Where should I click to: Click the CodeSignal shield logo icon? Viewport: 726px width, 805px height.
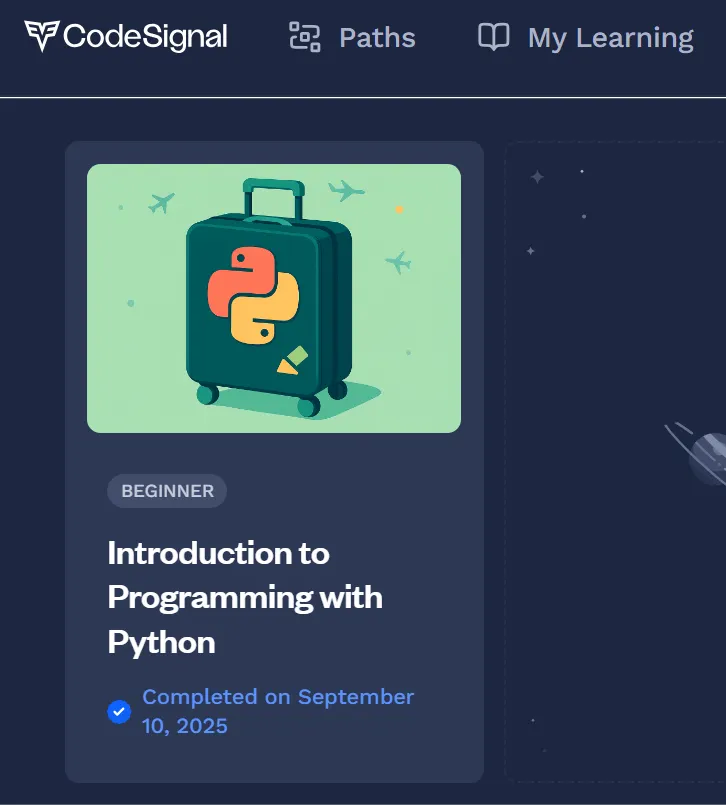pos(42,36)
